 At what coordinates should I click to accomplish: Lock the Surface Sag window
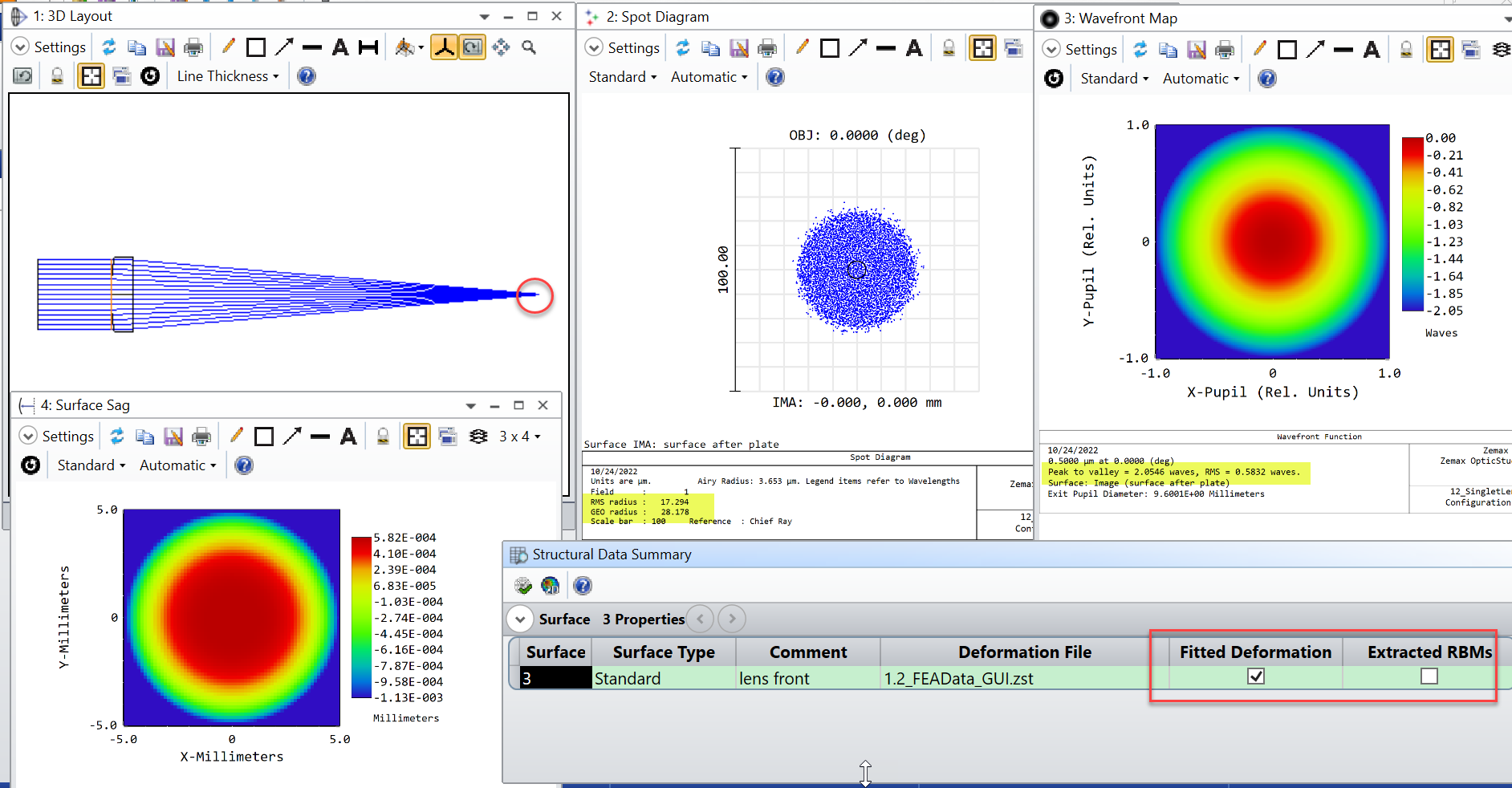coord(383,436)
